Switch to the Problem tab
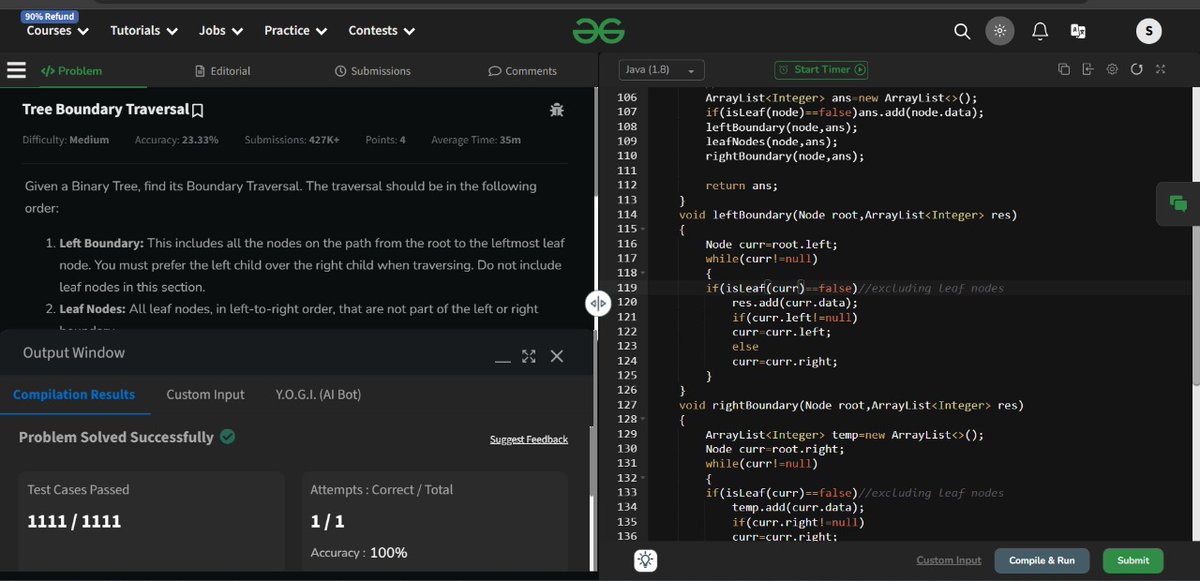This screenshot has height=581, width=1200. coord(72,71)
